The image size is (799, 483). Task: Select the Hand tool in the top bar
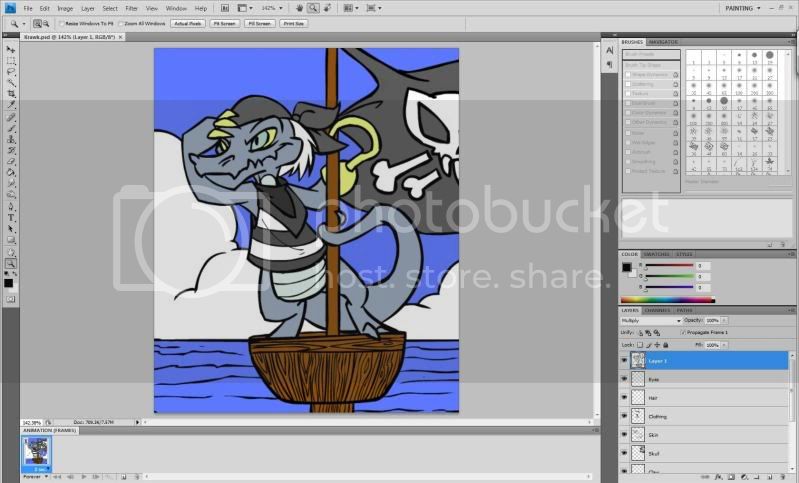[x=299, y=8]
